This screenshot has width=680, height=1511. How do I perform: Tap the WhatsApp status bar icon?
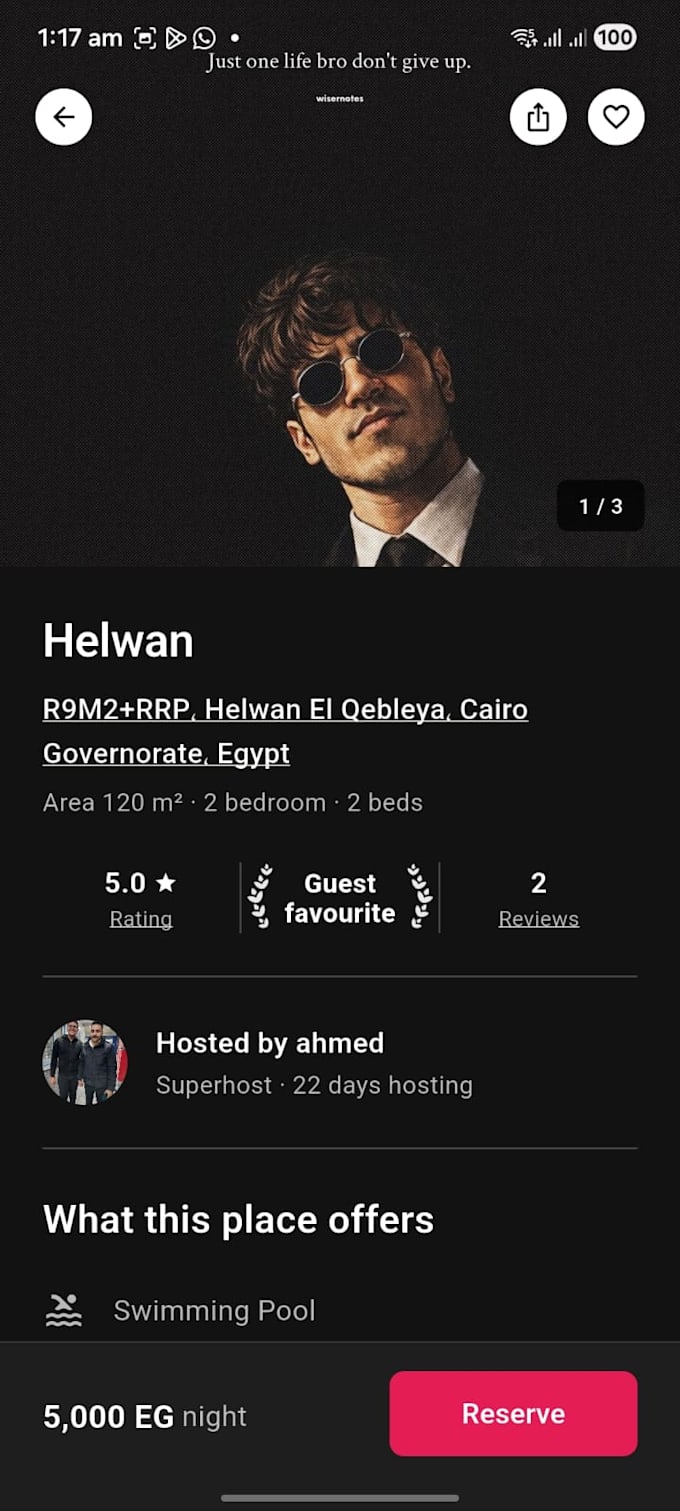pos(204,38)
